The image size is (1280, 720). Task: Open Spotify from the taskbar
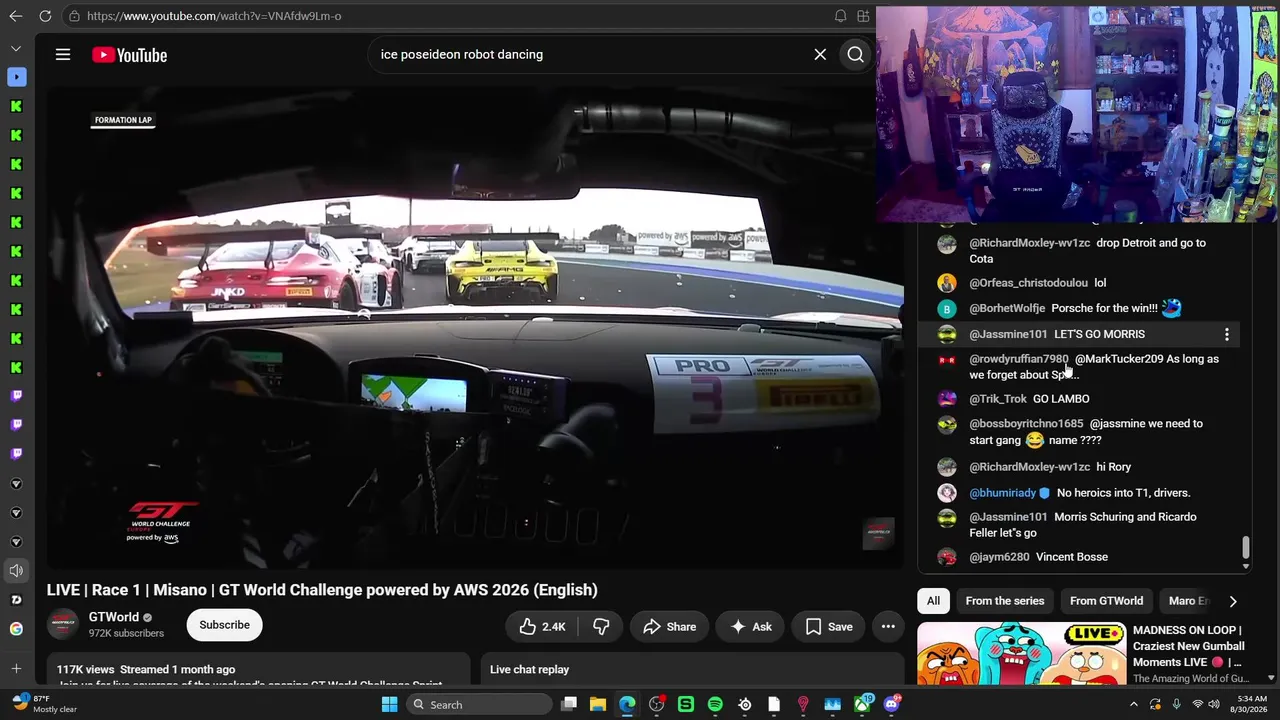pyautogui.click(x=715, y=705)
